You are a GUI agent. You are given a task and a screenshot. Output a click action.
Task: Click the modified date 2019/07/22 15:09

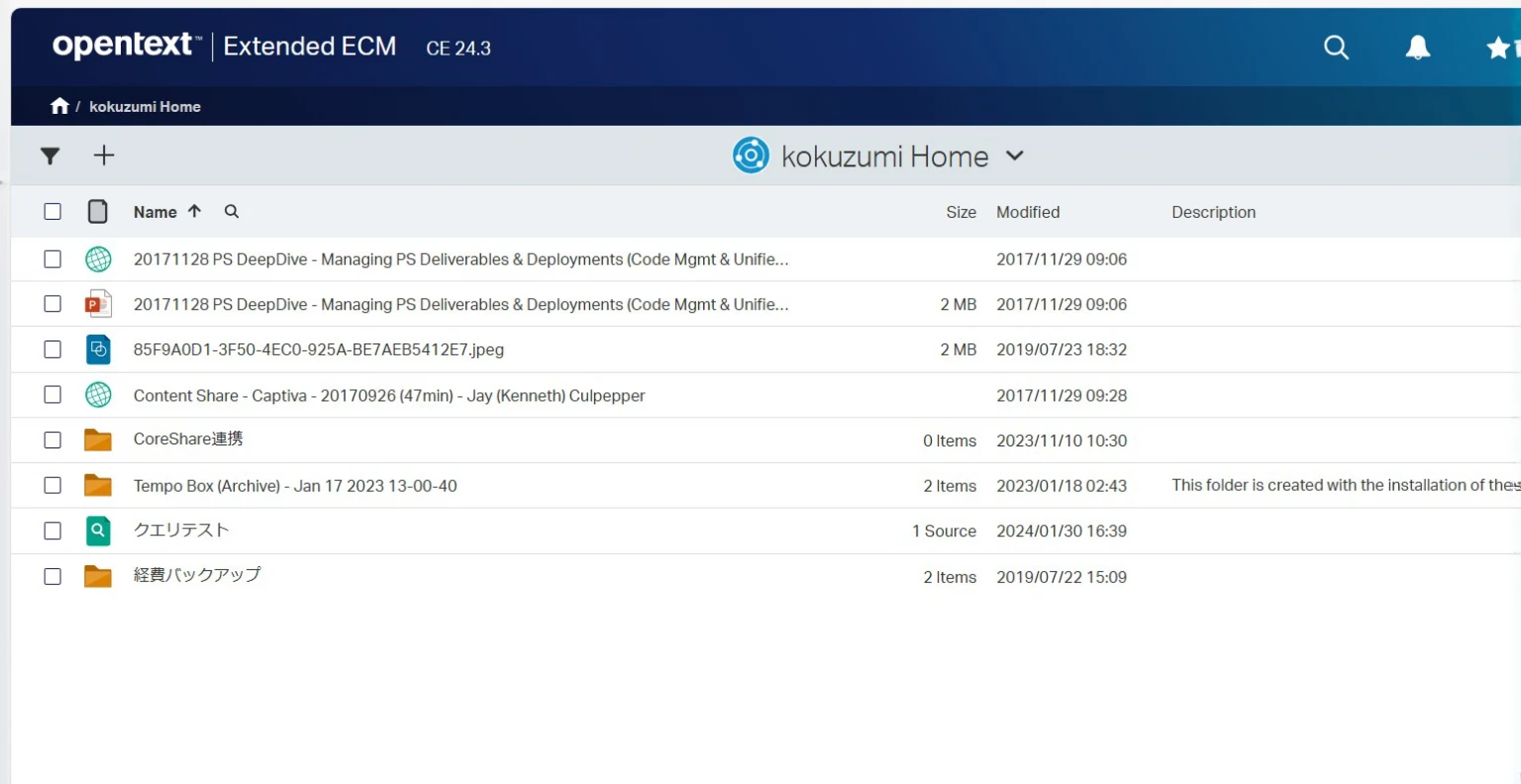tap(1062, 577)
